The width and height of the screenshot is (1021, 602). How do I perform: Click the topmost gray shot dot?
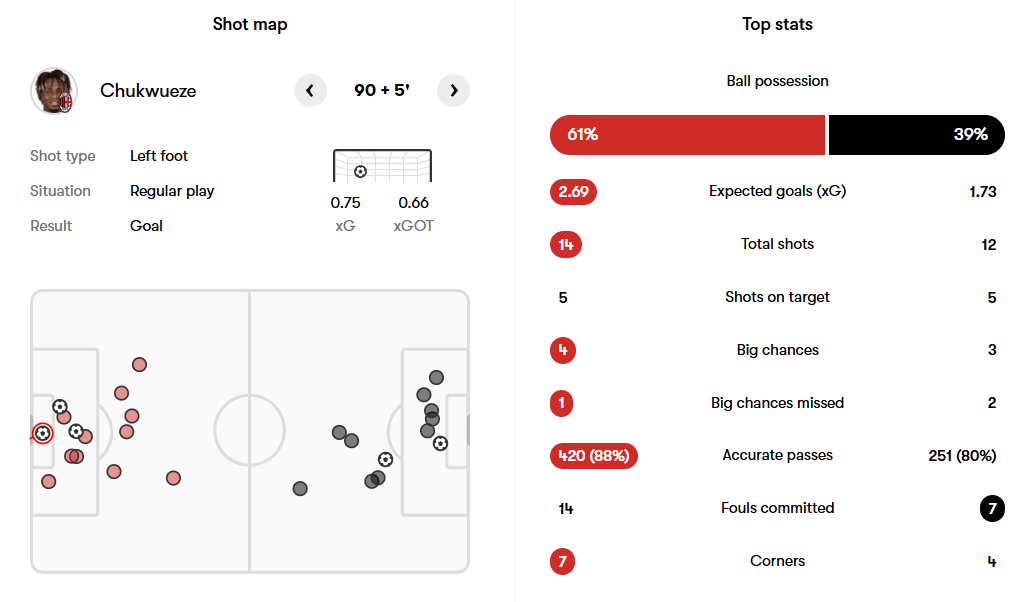click(436, 377)
